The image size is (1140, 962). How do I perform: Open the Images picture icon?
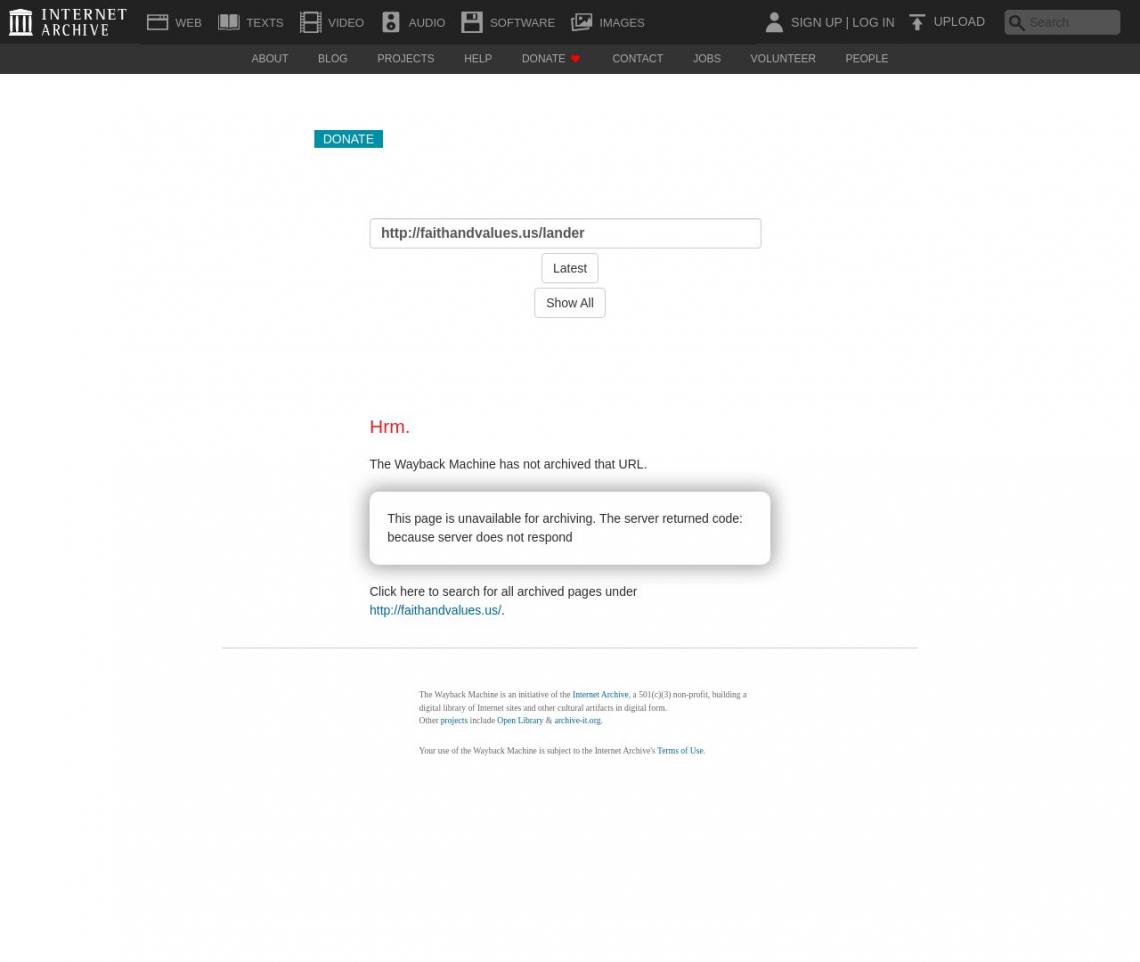pos(582,22)
